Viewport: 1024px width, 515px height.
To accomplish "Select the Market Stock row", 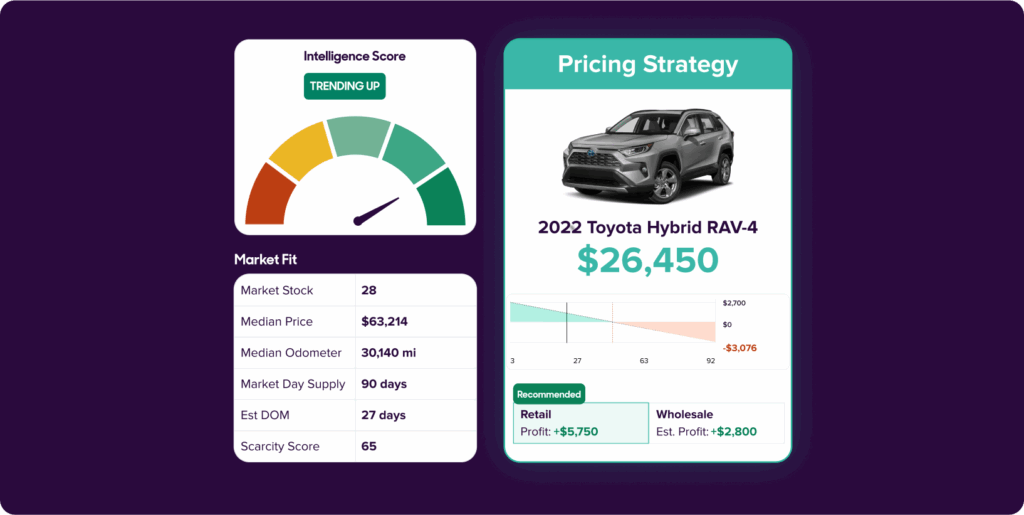I will click(x=355, y=290).
